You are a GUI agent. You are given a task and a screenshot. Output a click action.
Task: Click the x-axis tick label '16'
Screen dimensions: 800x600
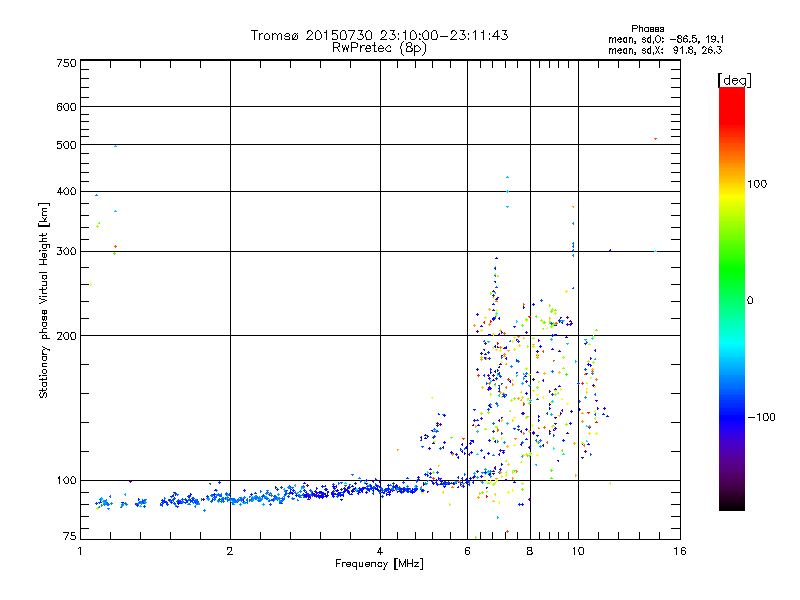point(680,551)
